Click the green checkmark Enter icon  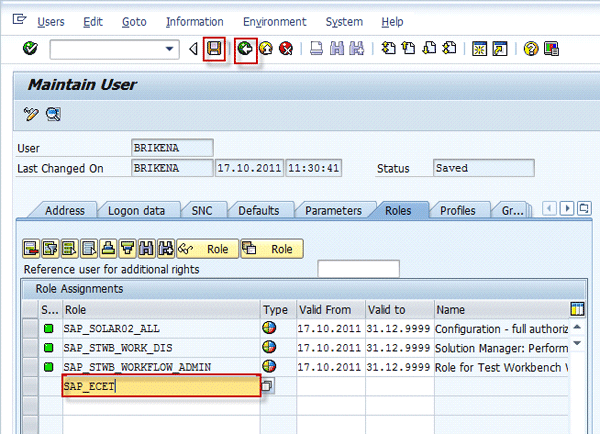pos(30,49)
